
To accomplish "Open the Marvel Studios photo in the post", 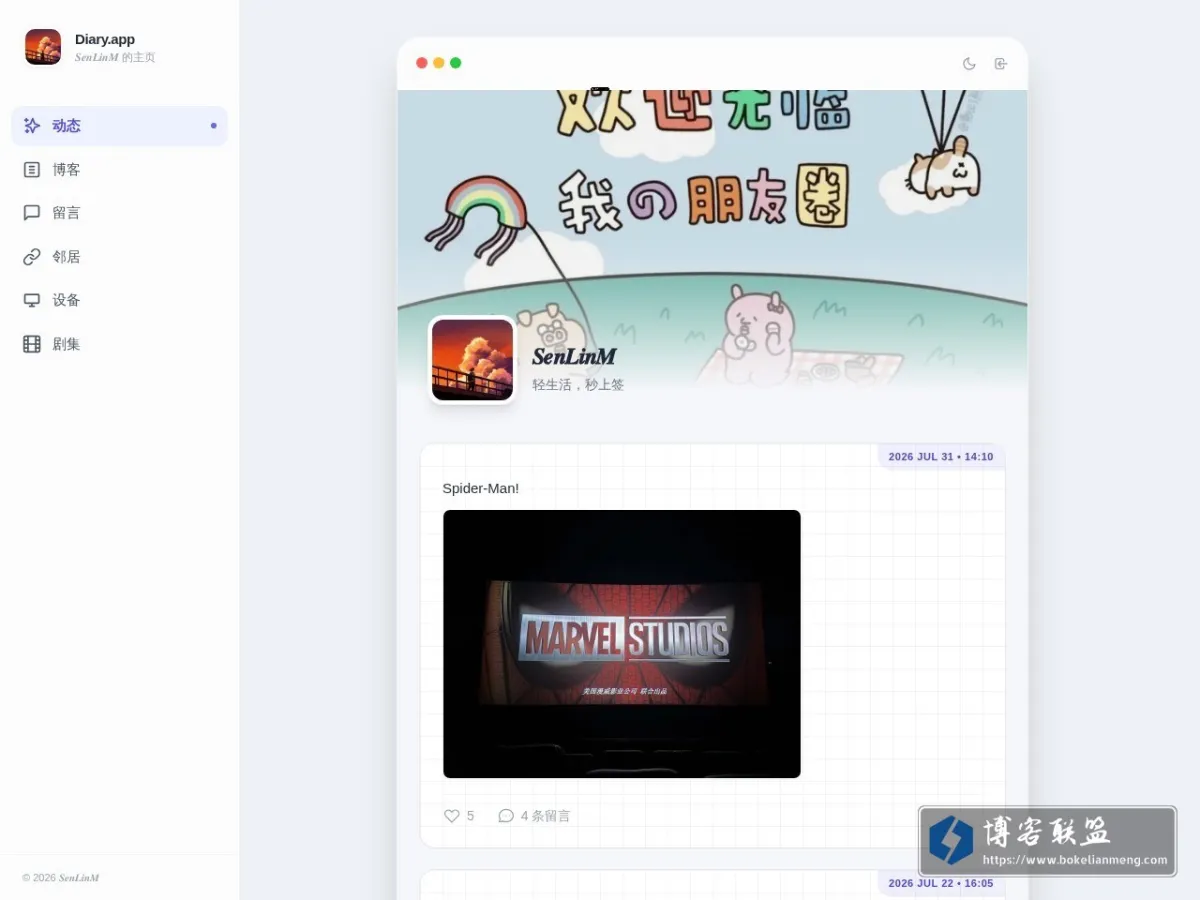I will coord(622,644).
